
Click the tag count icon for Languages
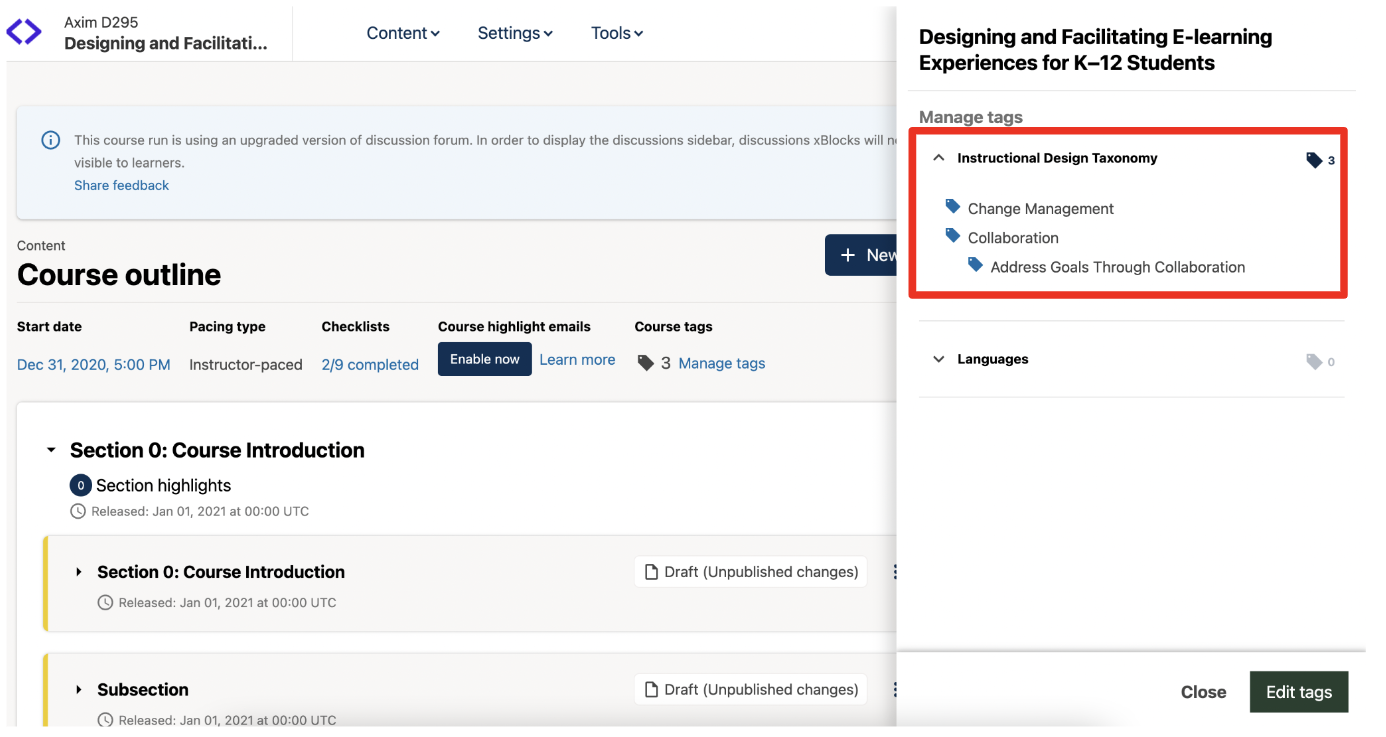(1314, 361)
